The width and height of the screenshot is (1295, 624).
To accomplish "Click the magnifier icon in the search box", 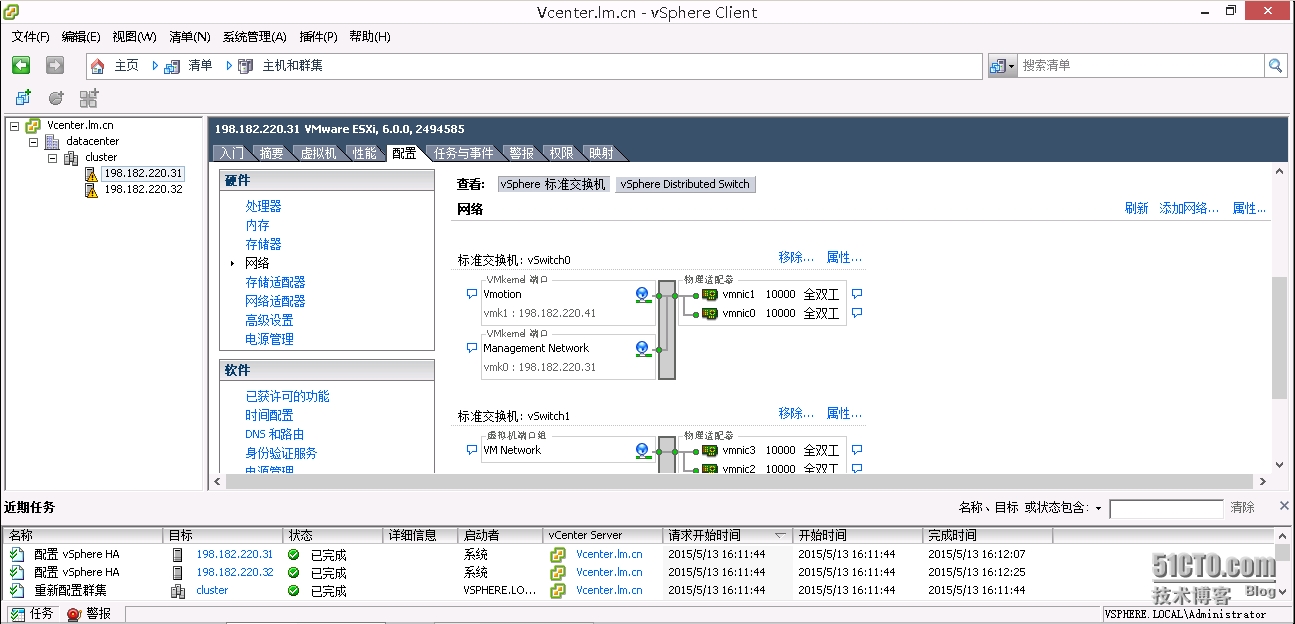I will (x=1277, y=65).
